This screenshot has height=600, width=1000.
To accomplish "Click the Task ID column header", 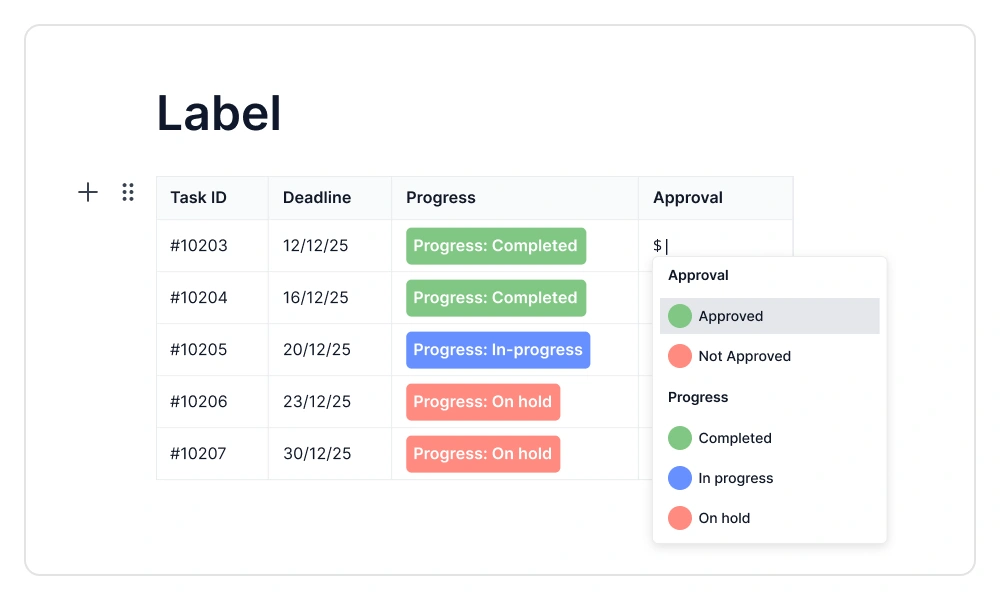I will click(197, 197).
